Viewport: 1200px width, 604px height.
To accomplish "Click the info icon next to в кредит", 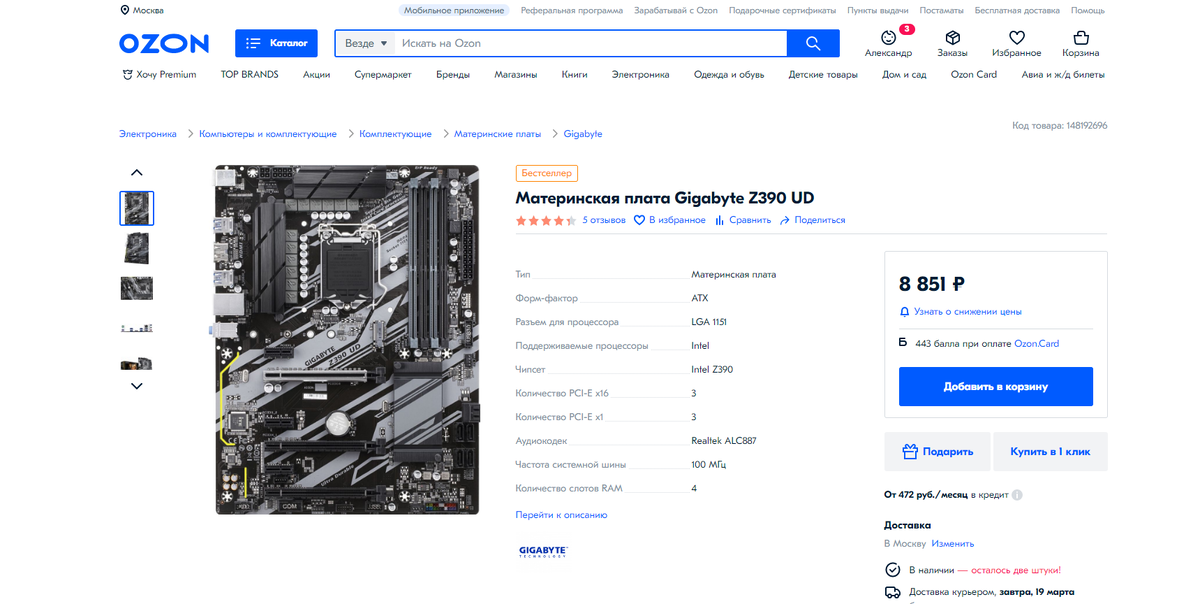I will click(x=1017, y=495).
